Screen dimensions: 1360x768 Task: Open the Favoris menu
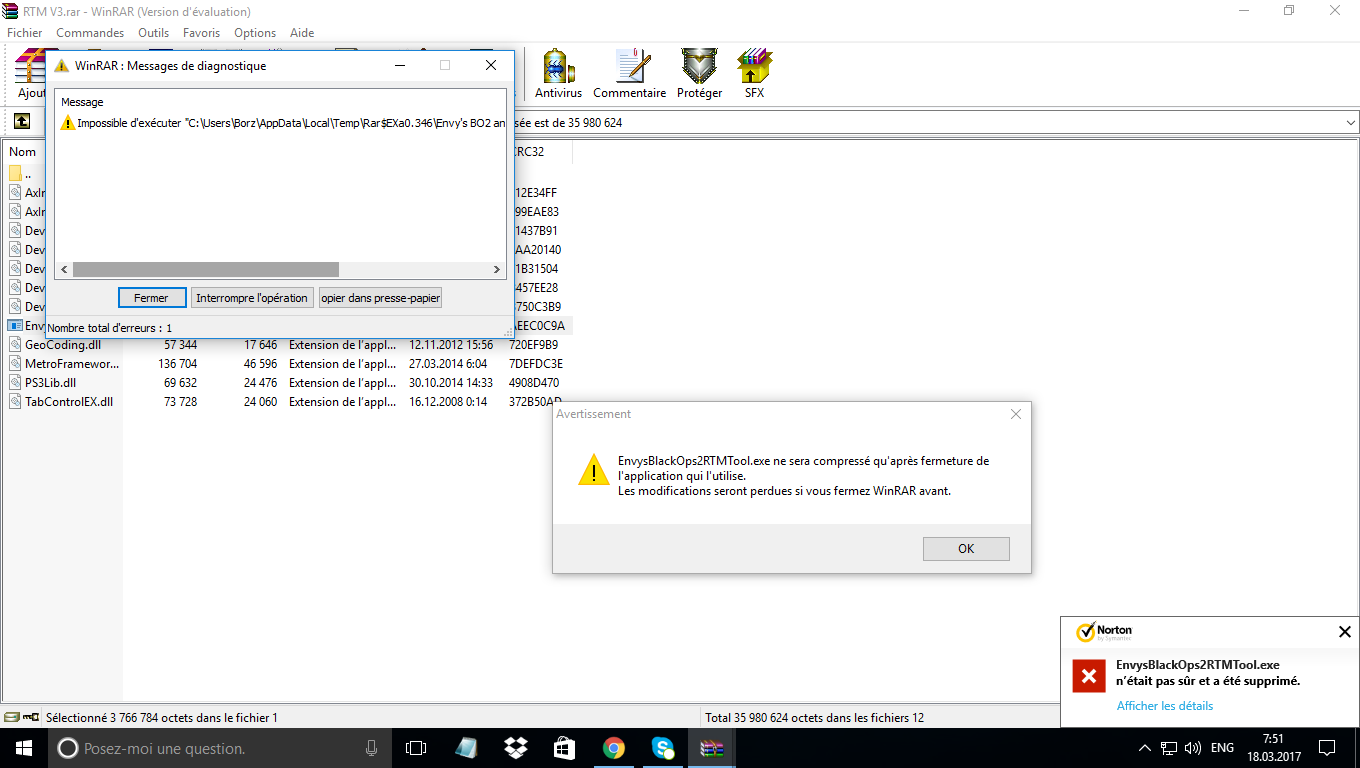[x=201, y=33]
